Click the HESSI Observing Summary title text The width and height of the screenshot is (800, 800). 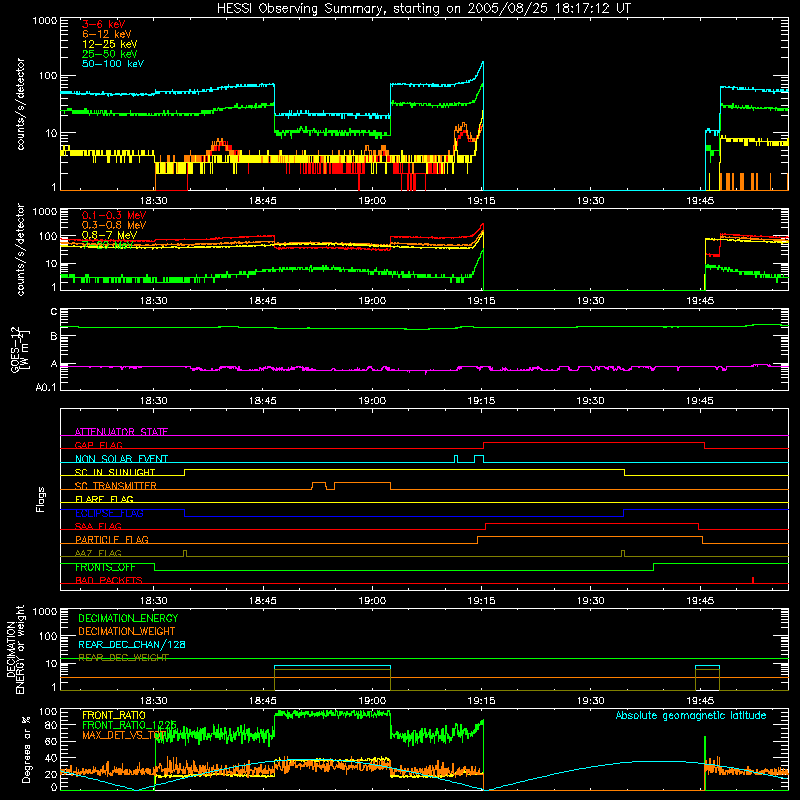[x=423, y=9]
